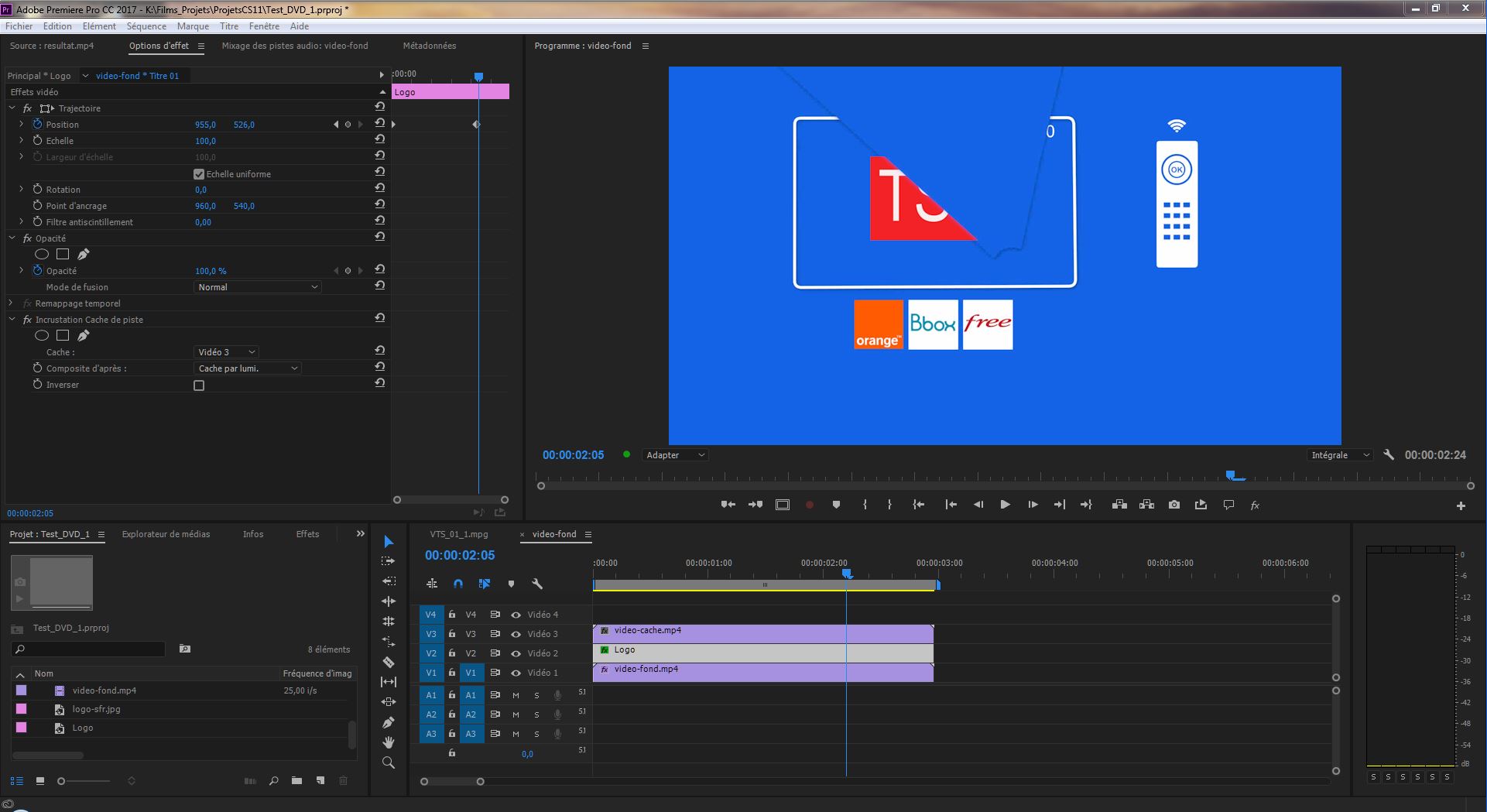Screen dimensions: 1487x812
Task: Select the Rate Stretch tool
Action: click(389, 642)
